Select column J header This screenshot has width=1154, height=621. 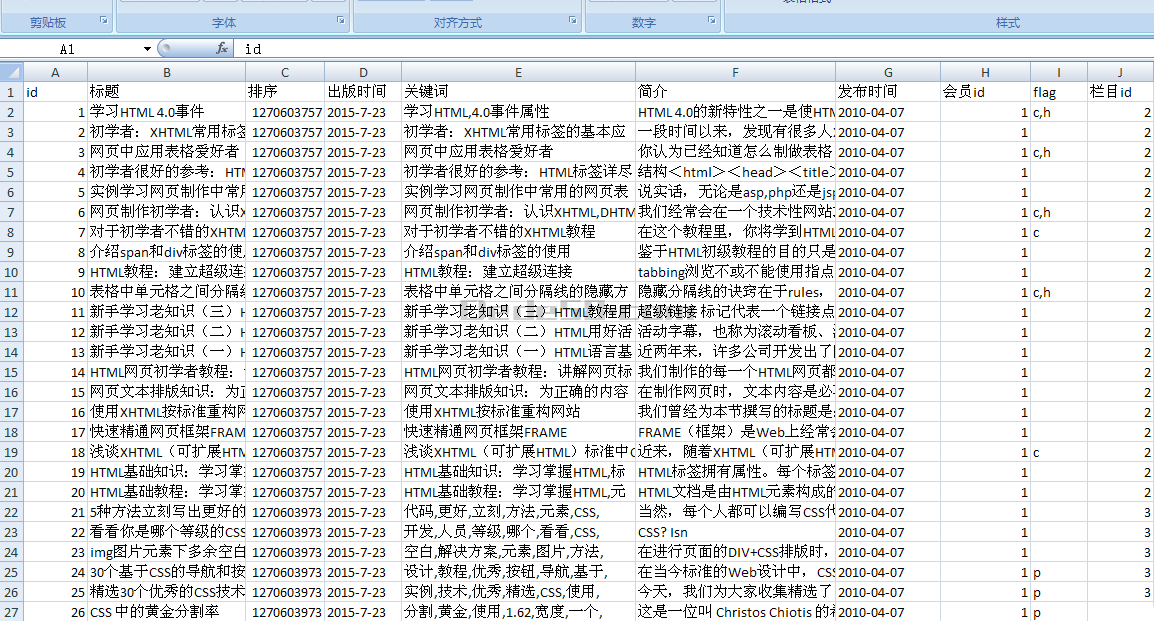(x=1120, y=72)
